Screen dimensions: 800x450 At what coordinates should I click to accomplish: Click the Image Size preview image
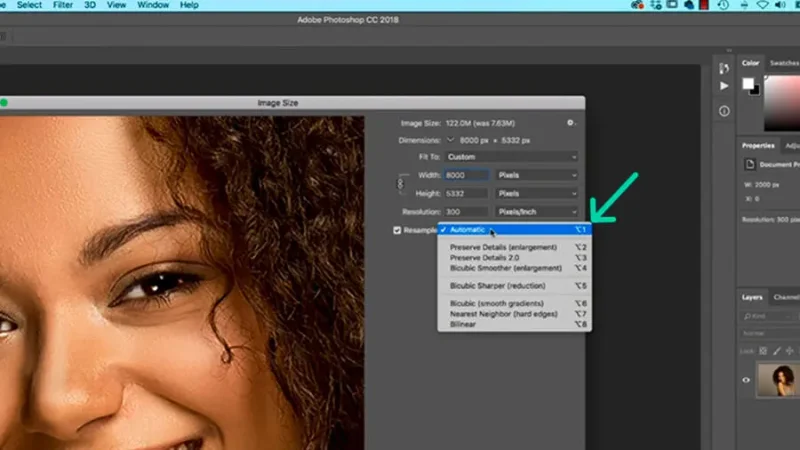(182, 283)
